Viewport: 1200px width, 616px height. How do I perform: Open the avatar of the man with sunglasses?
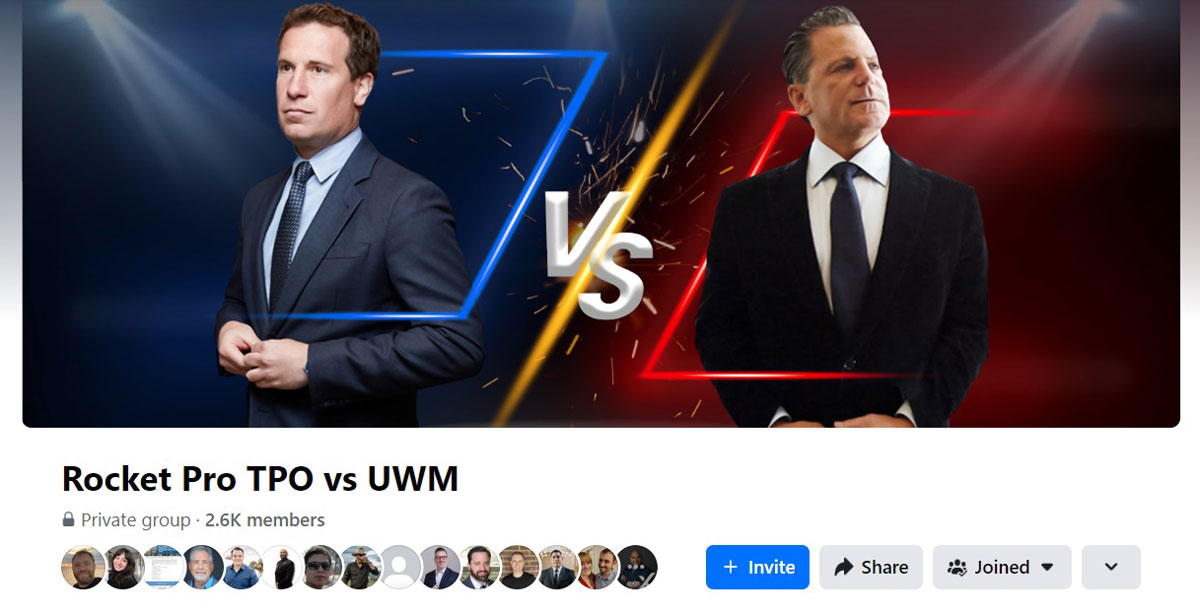[321, 567]
